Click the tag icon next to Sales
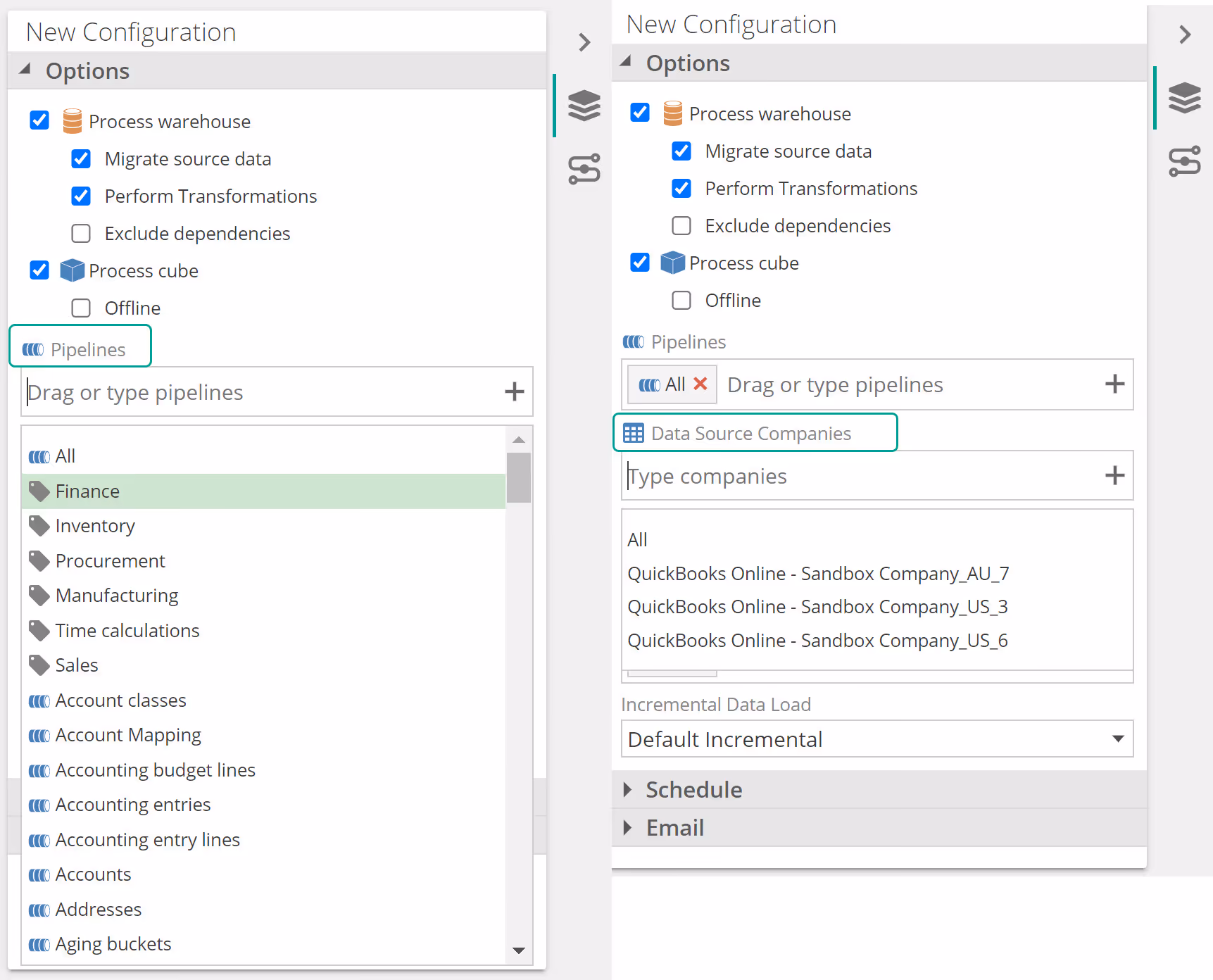Screen dimensions: 1213x980 coord(39,665)
